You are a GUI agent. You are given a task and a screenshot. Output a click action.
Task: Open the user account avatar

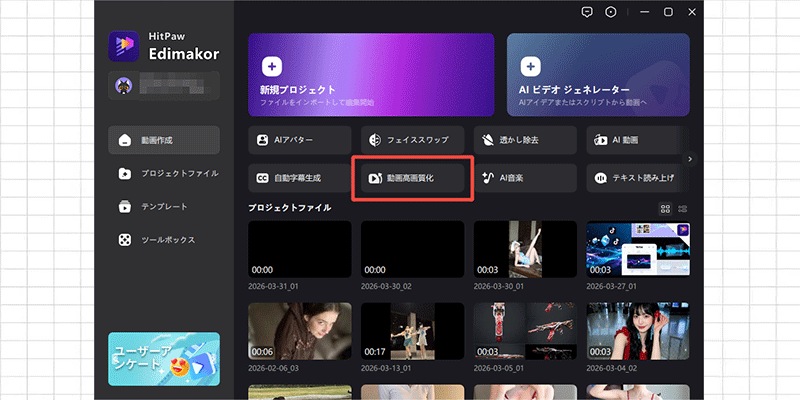click(124, 85)
